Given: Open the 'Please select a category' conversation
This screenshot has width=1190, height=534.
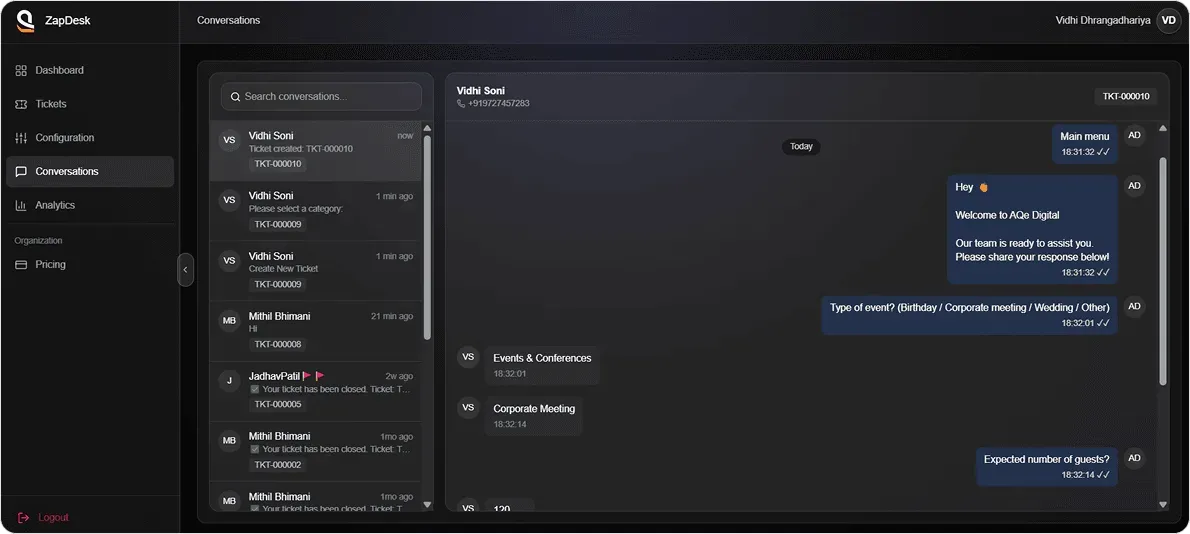Looking at the screenshot, I should 316,211.
